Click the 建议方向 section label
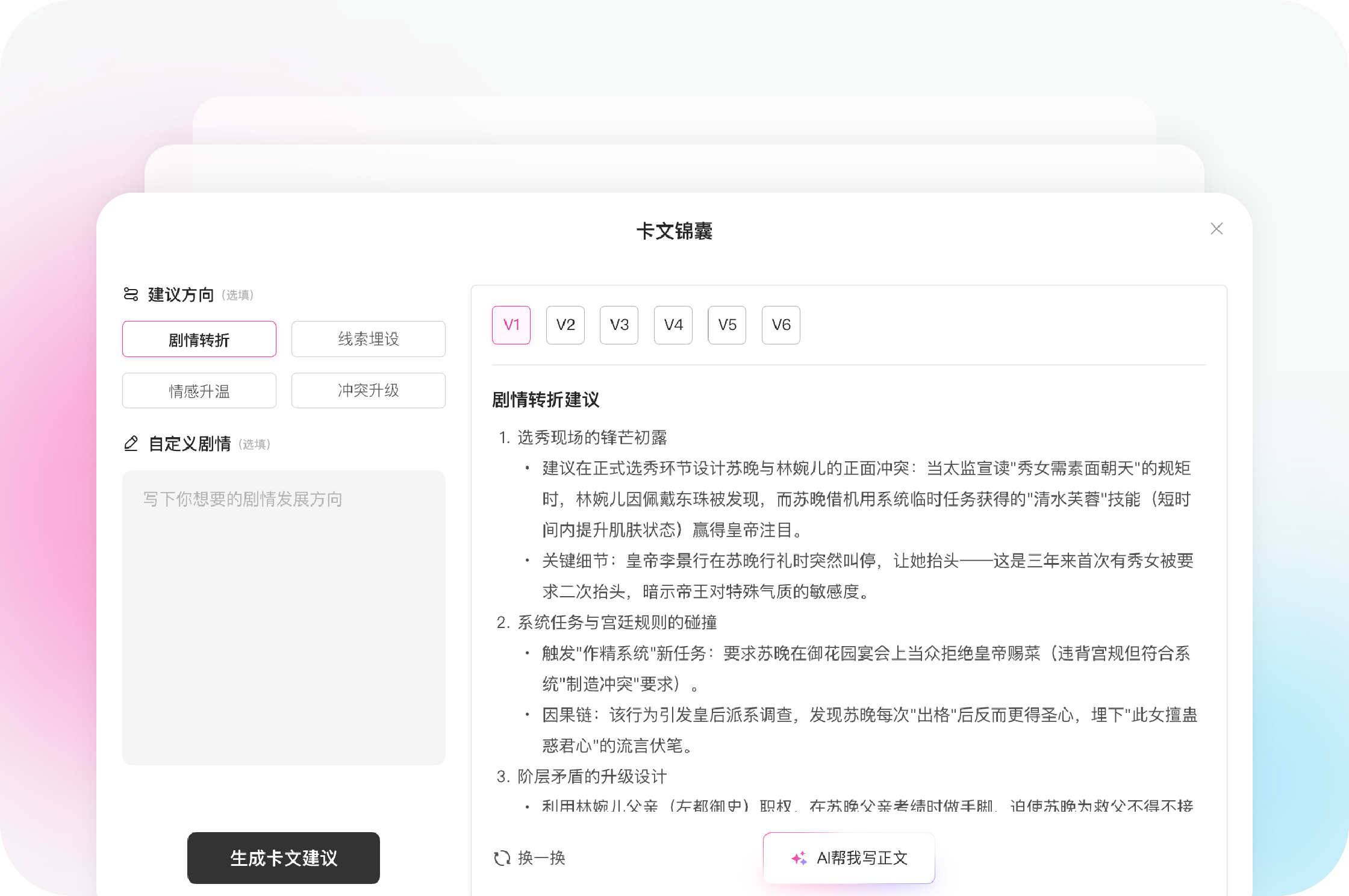 pyautogui.click(x=181, y=294)
